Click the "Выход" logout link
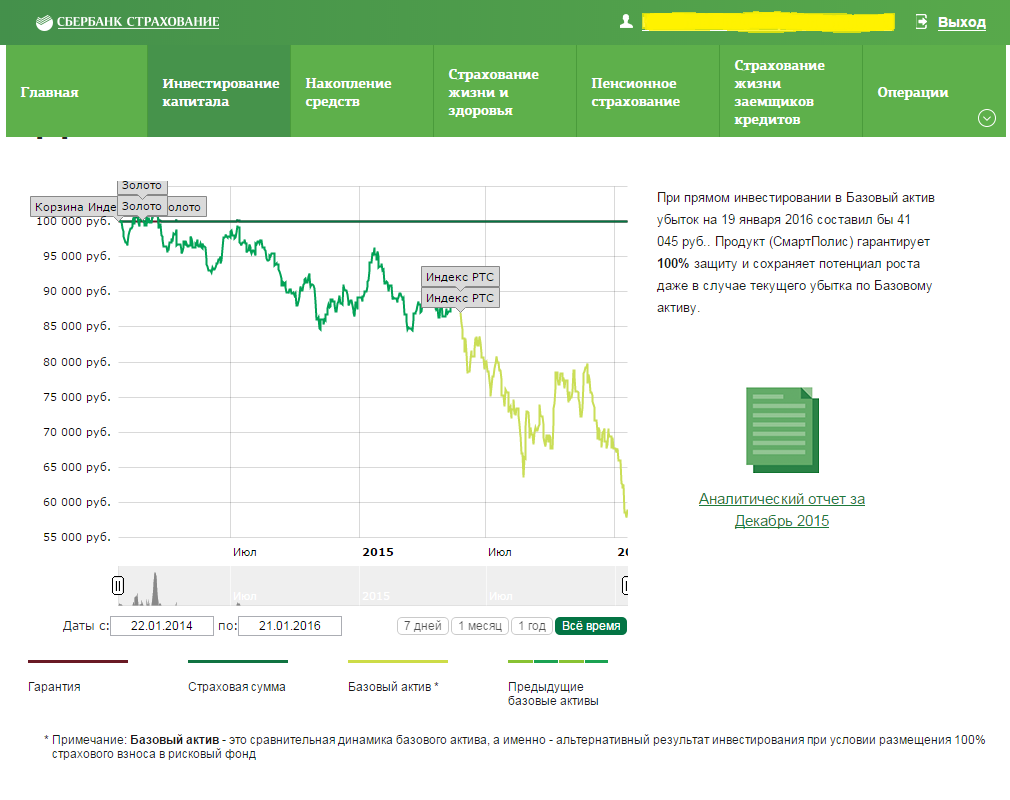Image resolution: width=1010 pixels, height=800 pixels. pos(962,22)
